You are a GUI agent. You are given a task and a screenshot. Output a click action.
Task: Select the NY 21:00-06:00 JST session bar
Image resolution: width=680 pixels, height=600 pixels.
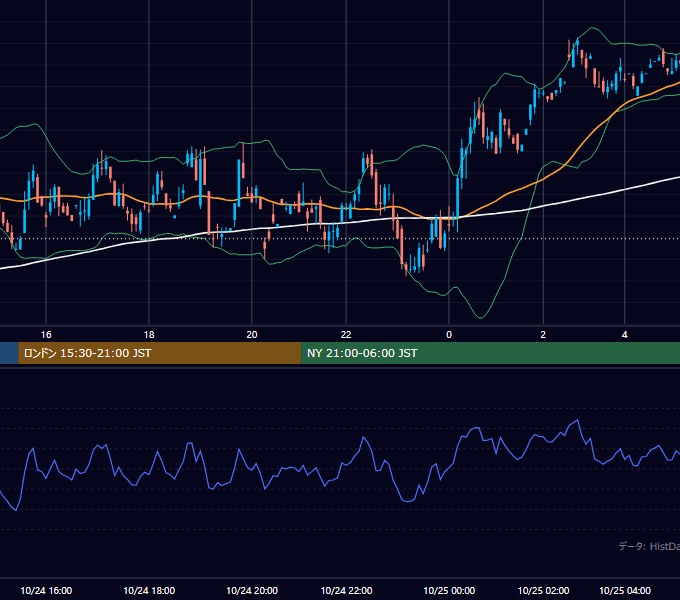pyautogui.click(x=490, y=353)
